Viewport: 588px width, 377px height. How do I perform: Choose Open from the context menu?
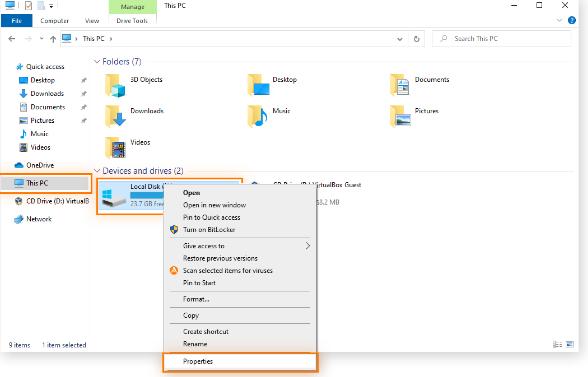[191, 193]
